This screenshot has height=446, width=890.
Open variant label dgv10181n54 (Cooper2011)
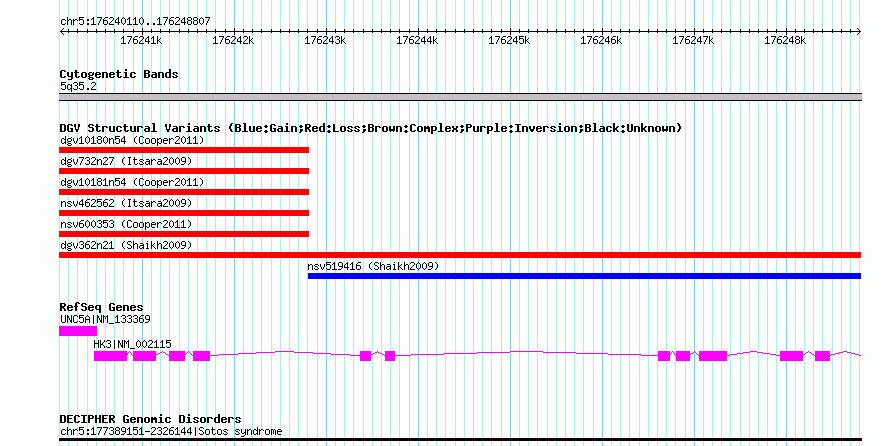(x=132, y=182)
